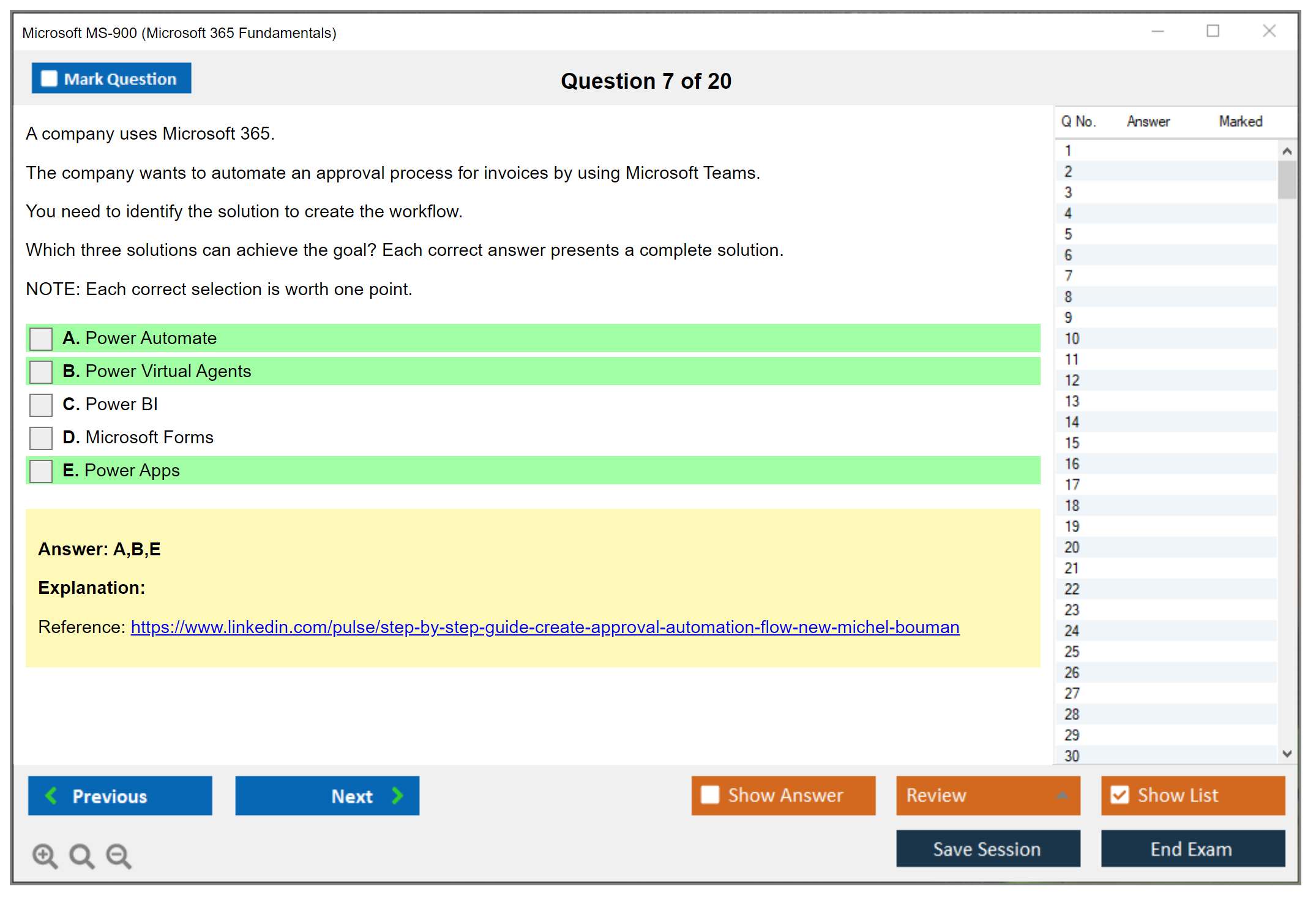This screenshot has height=900, width=1316.
Task: Click the green Previous arrow icon
Action: click(52, 796)
